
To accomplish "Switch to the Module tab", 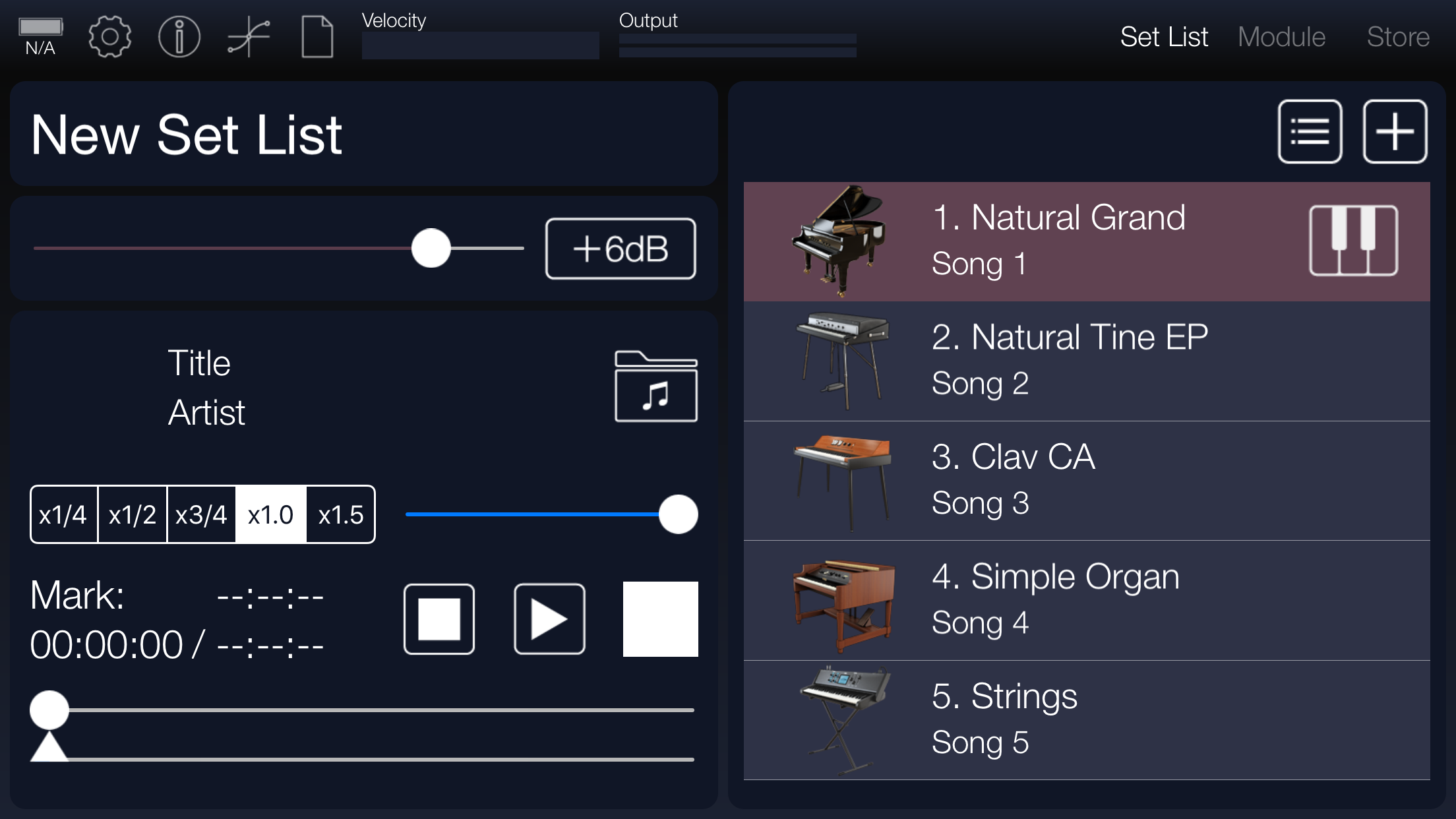I will coord(1281,37).
